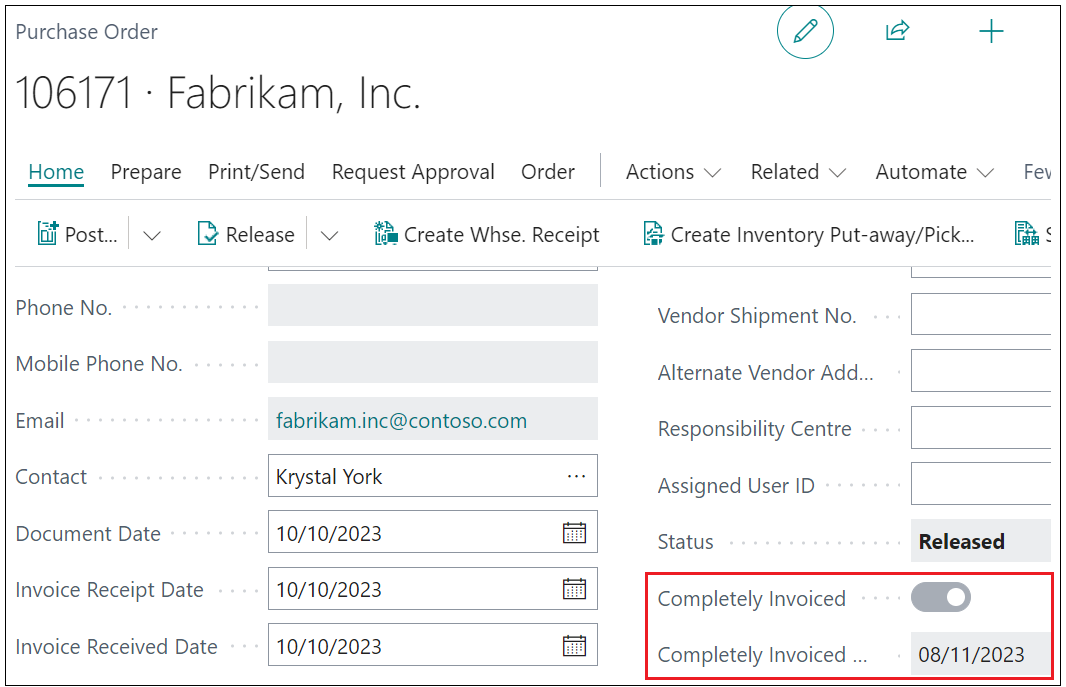Click the Vendor Shipment No. input field

tap(981, 314)
